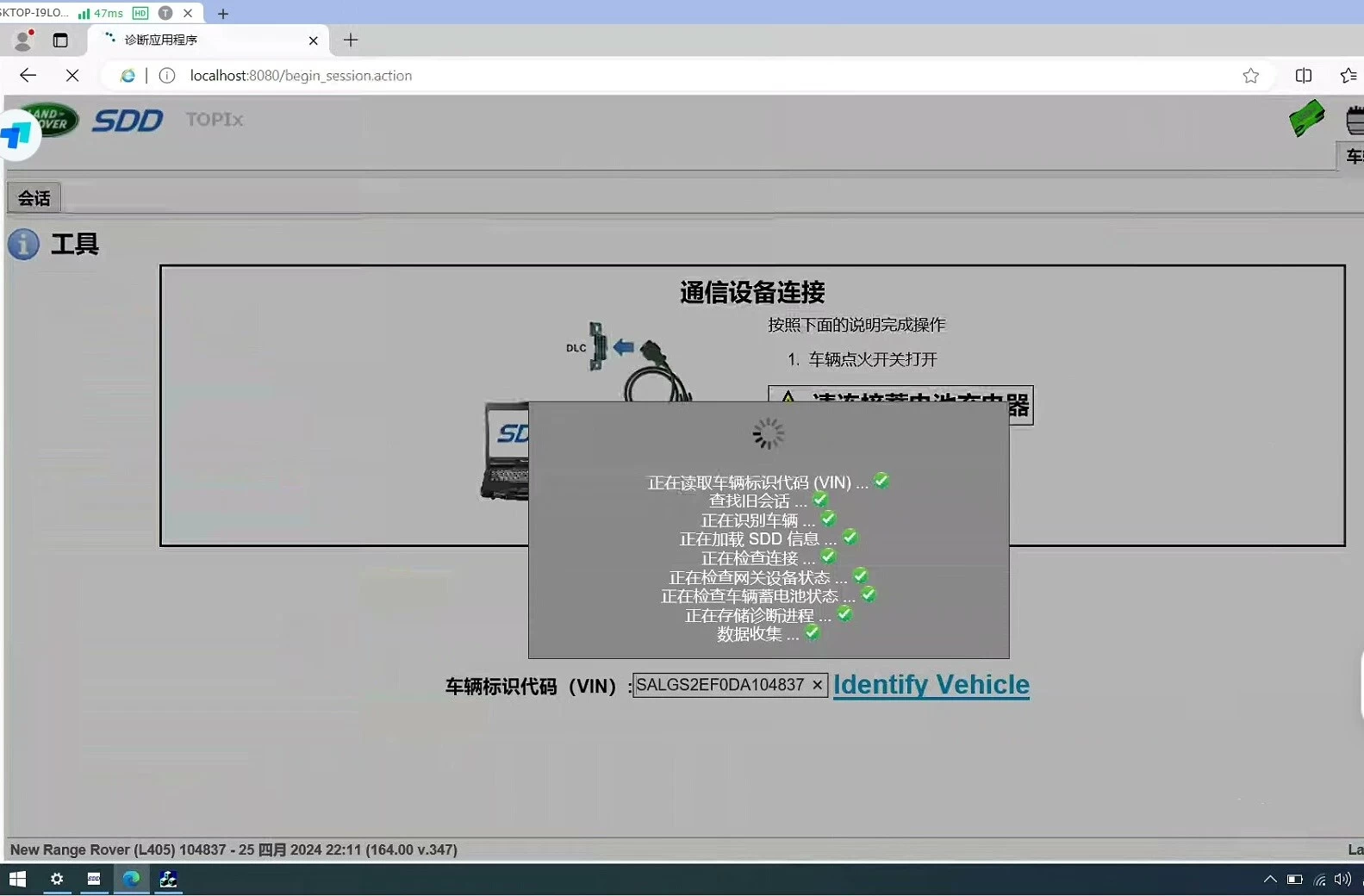
Task: Stop page loading with X button
Action: [x=72, y=76]
